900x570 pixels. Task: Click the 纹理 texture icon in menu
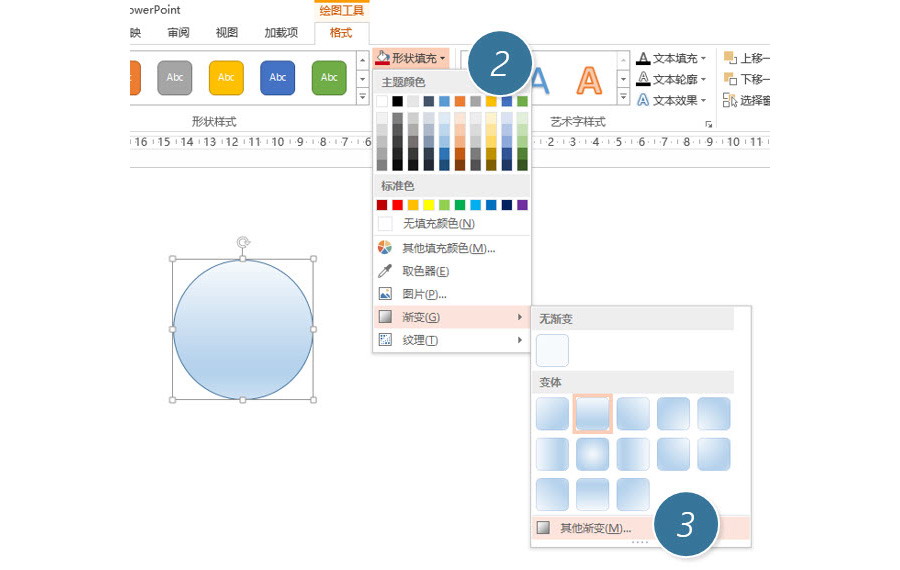pyautogui.click(x=385, y=340)
